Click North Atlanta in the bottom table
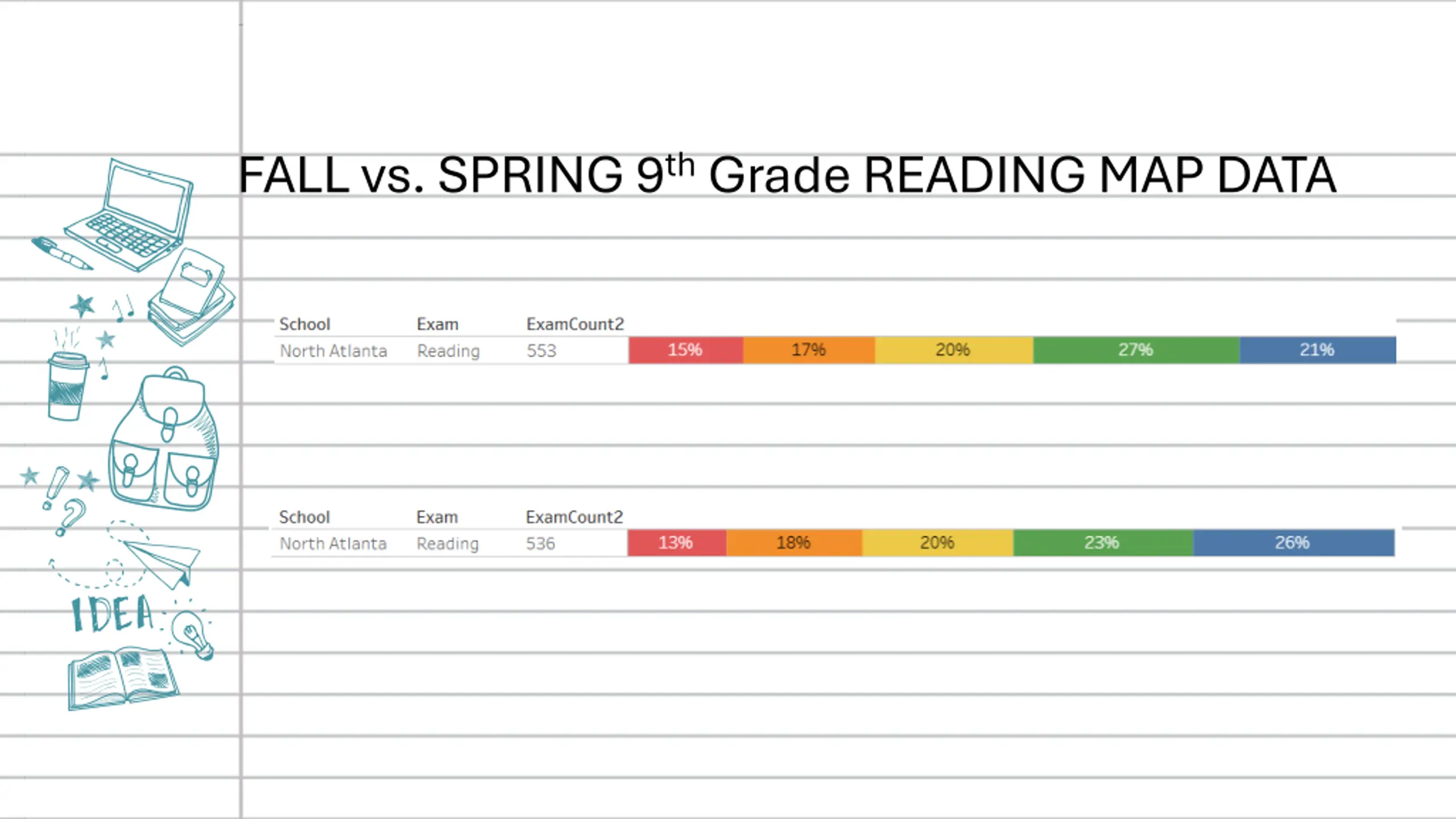1456x819 pixels. [333, 544]
